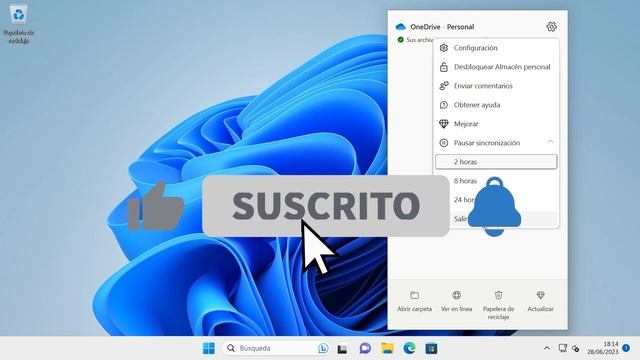Select Enviar comentarios menu entry

[496, 86]
